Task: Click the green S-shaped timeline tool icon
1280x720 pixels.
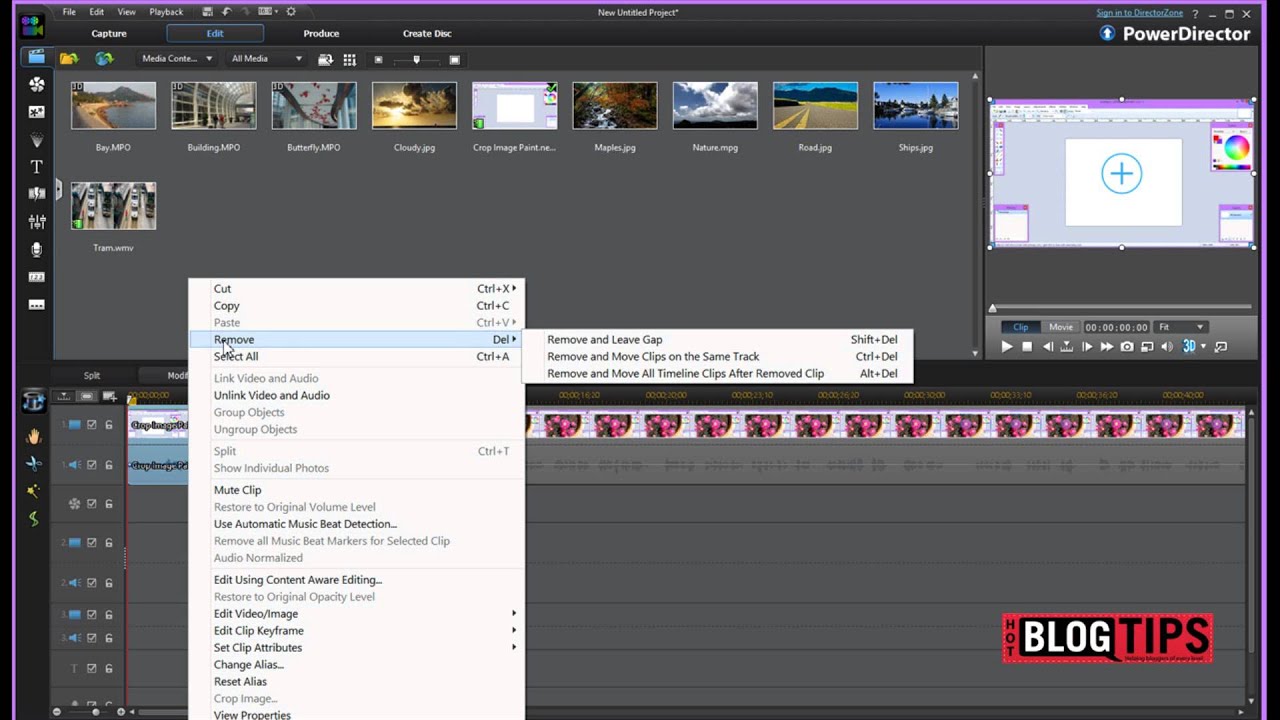Action: click(34, 518)
